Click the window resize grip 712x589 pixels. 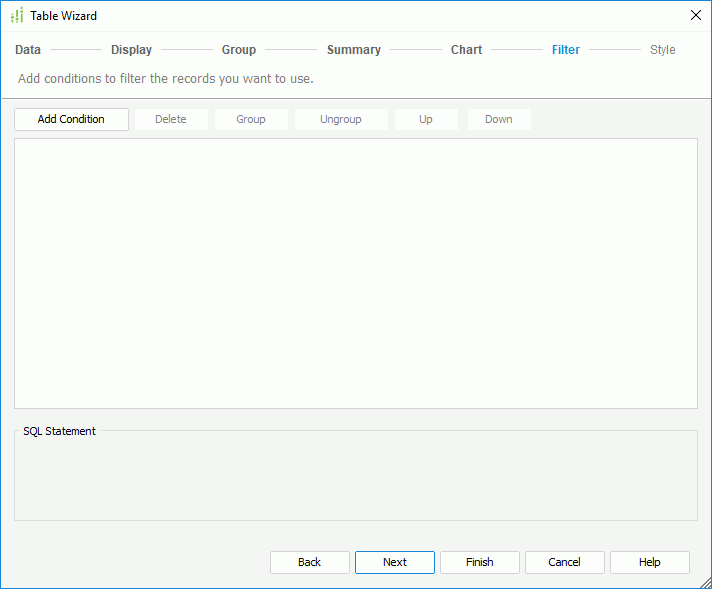click(705, 582)
